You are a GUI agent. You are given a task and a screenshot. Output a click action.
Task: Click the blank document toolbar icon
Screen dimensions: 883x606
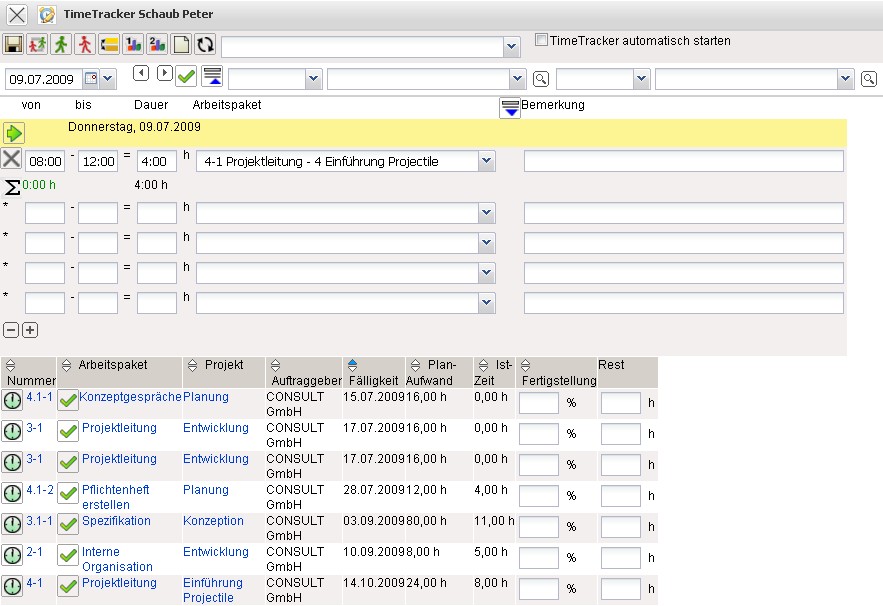click(x=181, y=45)
